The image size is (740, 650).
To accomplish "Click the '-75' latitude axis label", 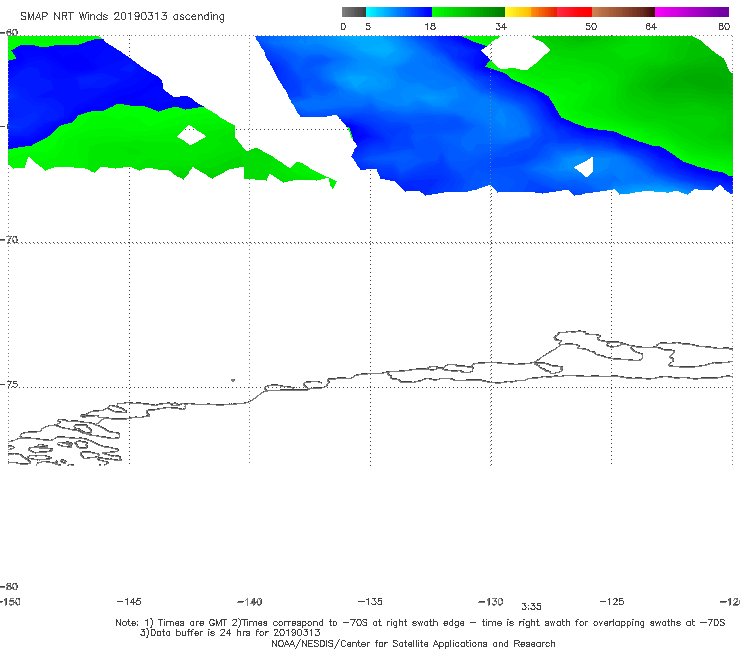I will coord(9,385).
